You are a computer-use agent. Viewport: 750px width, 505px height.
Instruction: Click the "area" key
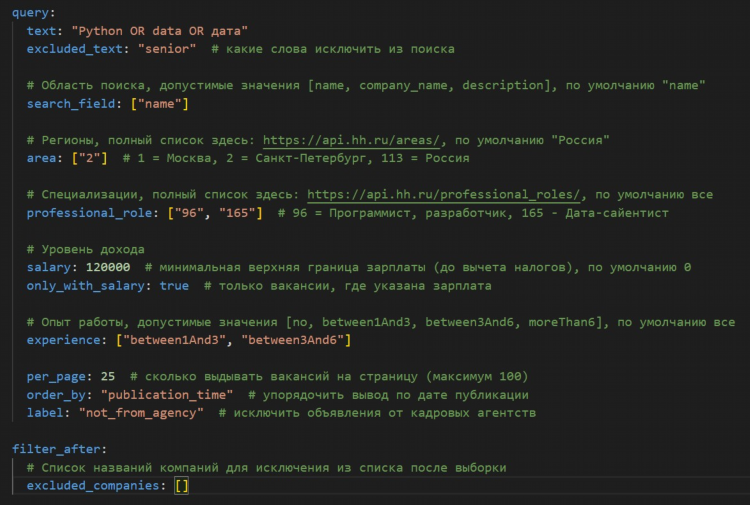click(41, 158)
